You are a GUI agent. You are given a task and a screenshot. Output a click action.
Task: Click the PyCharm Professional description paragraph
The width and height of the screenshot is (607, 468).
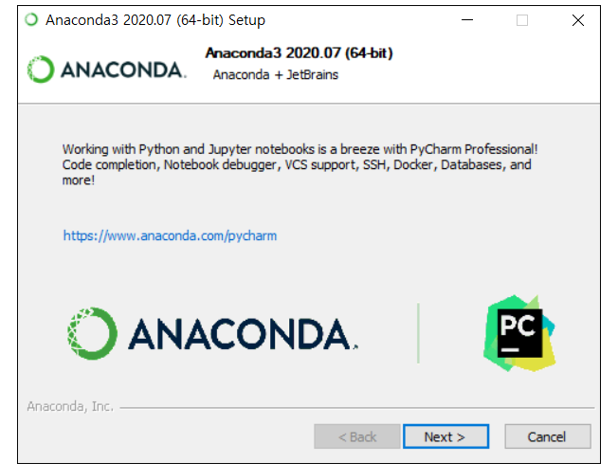click(300, 165)
